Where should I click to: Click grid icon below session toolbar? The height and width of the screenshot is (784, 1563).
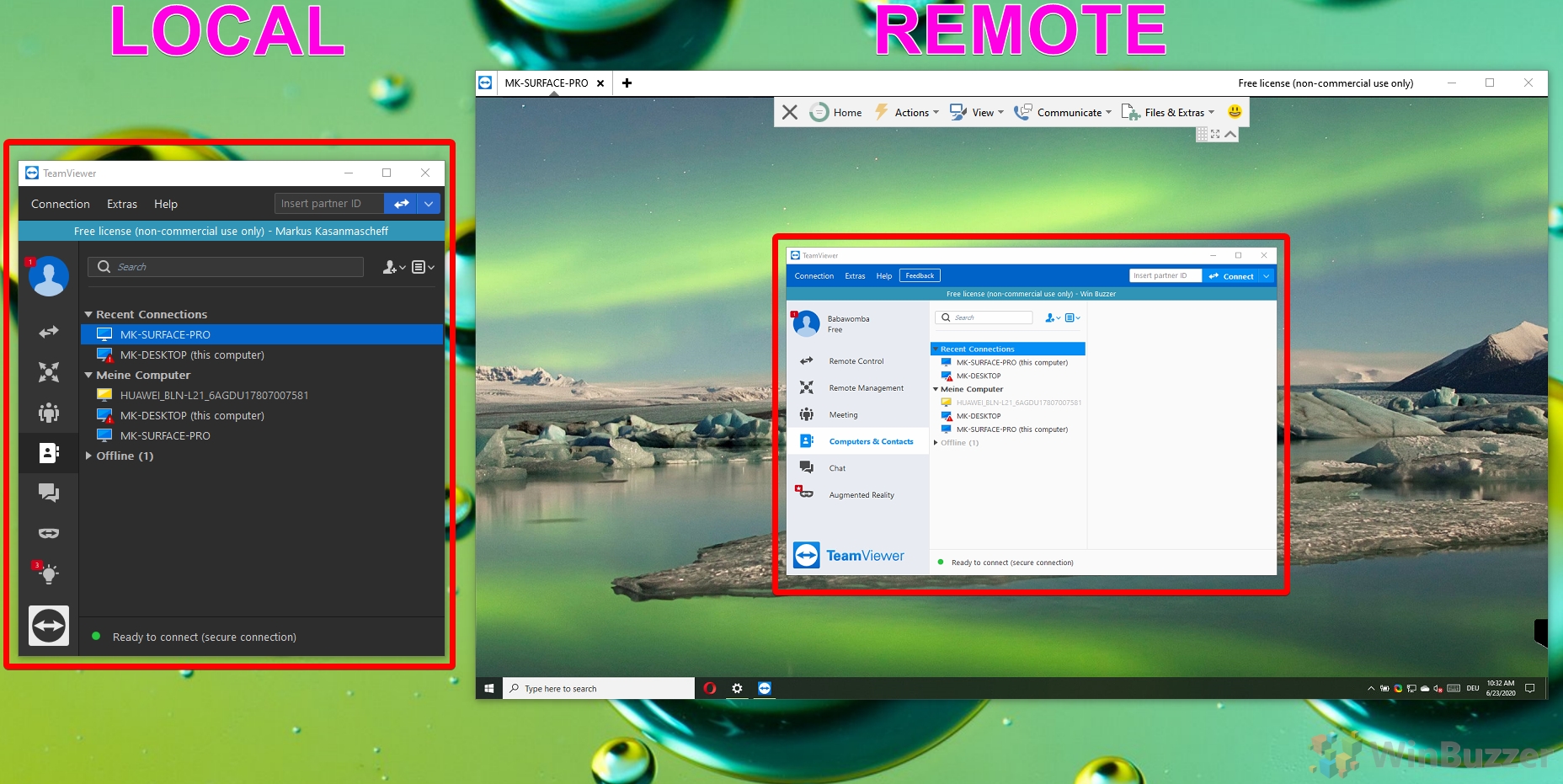(x=1203, y=134)
